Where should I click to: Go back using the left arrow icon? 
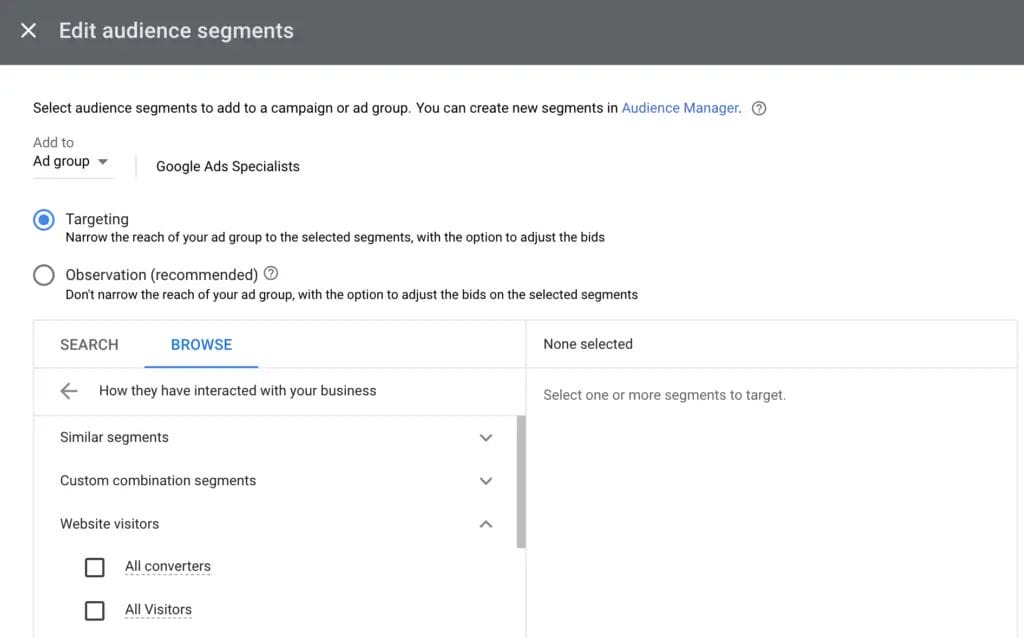click(x=69, y=391)
